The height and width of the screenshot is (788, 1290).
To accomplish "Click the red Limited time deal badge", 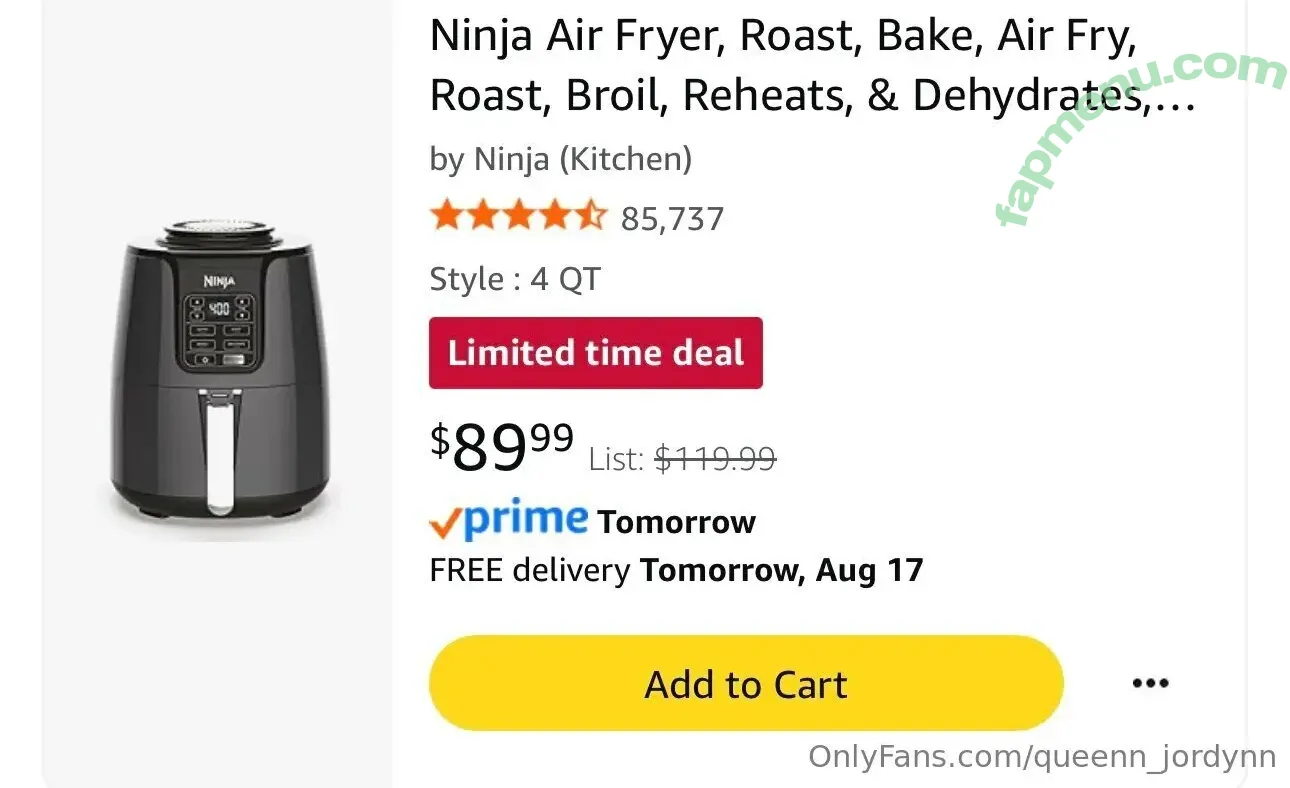I will pyautogui.click(x=595, y=353).
